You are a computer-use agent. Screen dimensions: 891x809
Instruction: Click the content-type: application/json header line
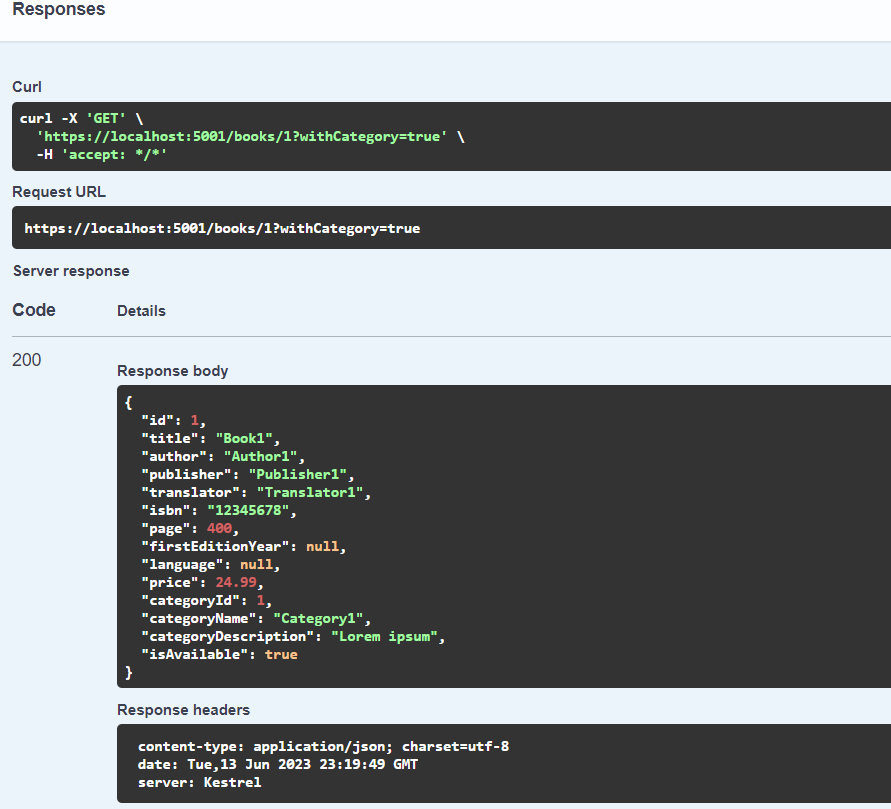click(323, 747)
